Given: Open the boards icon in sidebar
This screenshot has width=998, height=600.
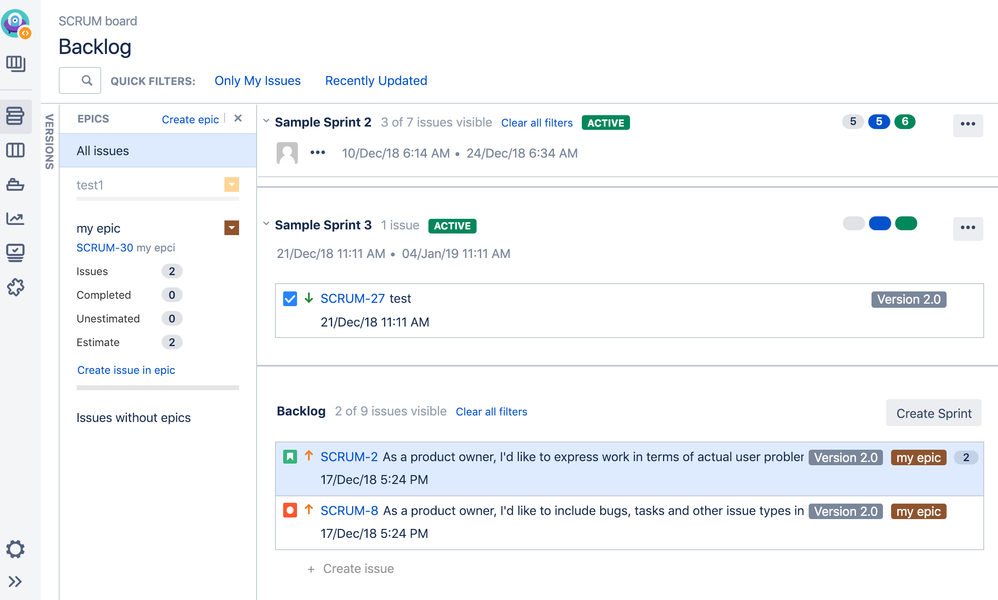Looking at the screenshot, I should [x=15, y=64].
